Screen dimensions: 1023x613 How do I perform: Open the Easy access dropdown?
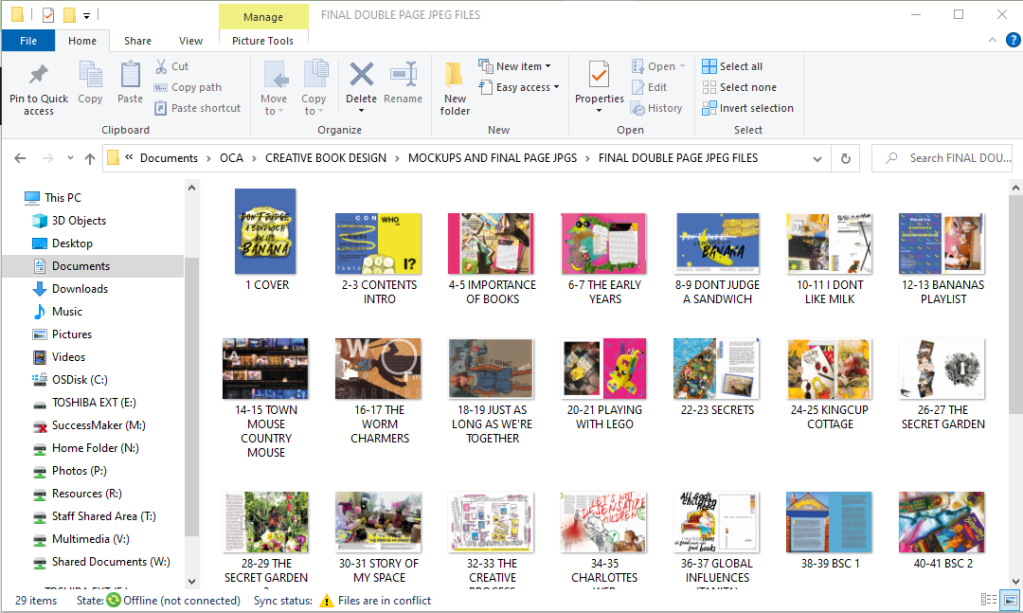520,87
